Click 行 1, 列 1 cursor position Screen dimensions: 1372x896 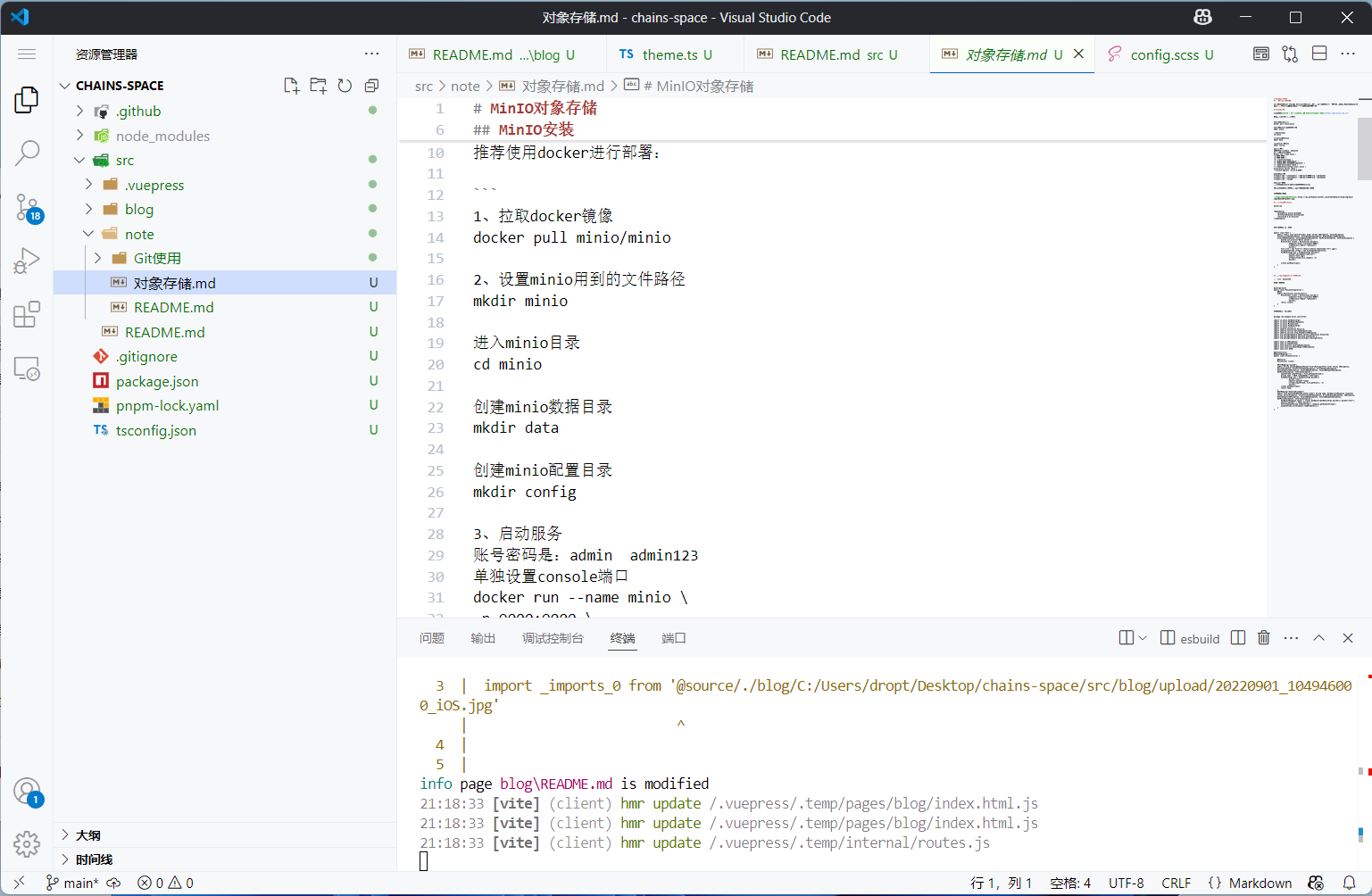(1001, 883)
